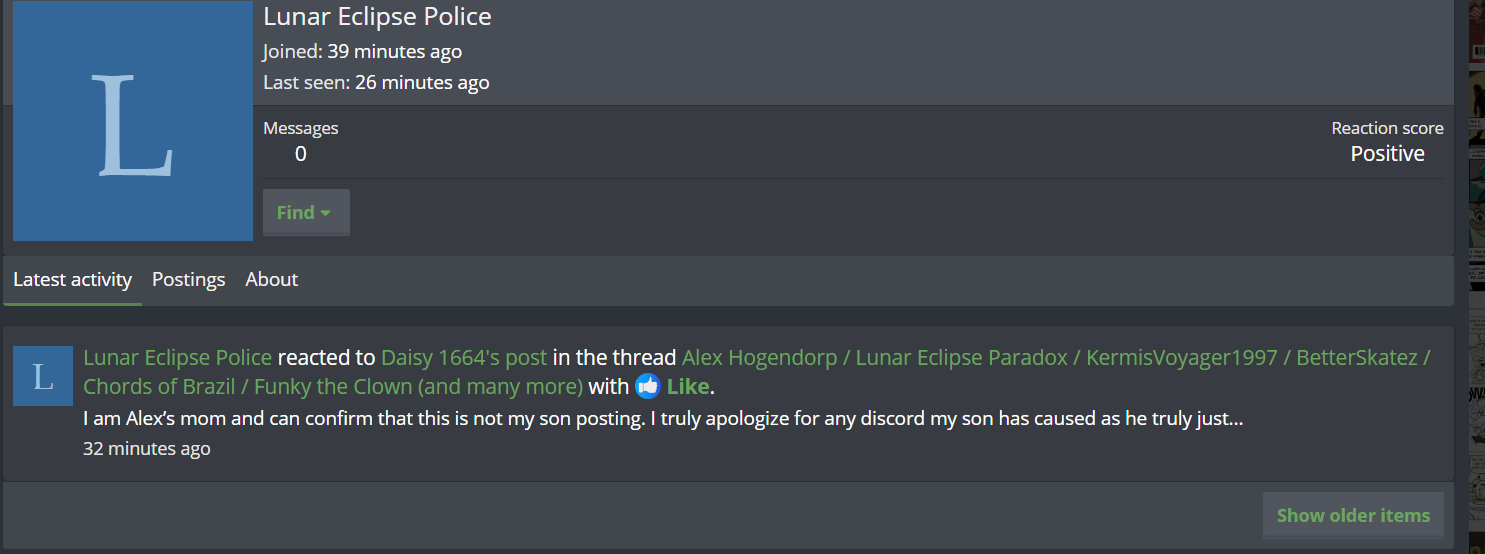Image resolution: width=1485 pixels, height=554 pixels.
Task: Click the Positive reaction score value
Action: click(x=1387, y=154)
